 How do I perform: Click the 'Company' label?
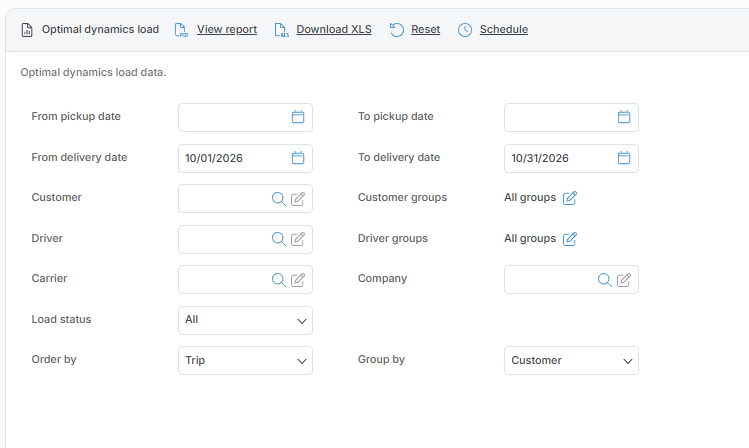(382, 279)
